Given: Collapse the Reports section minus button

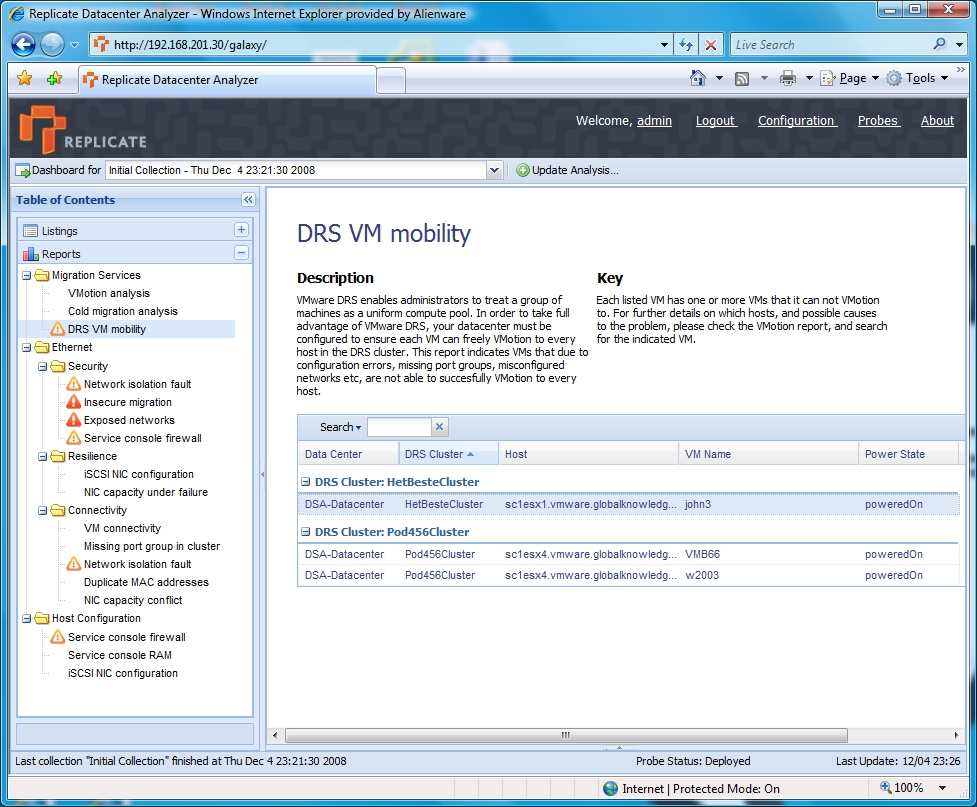Looking at the screenshot, I should 241,252.
